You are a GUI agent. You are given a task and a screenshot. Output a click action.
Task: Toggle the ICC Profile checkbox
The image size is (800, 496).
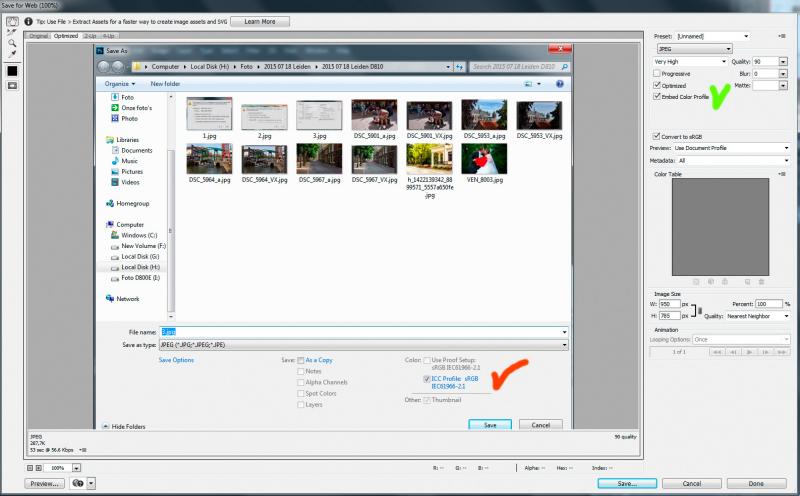click(427, 379)
